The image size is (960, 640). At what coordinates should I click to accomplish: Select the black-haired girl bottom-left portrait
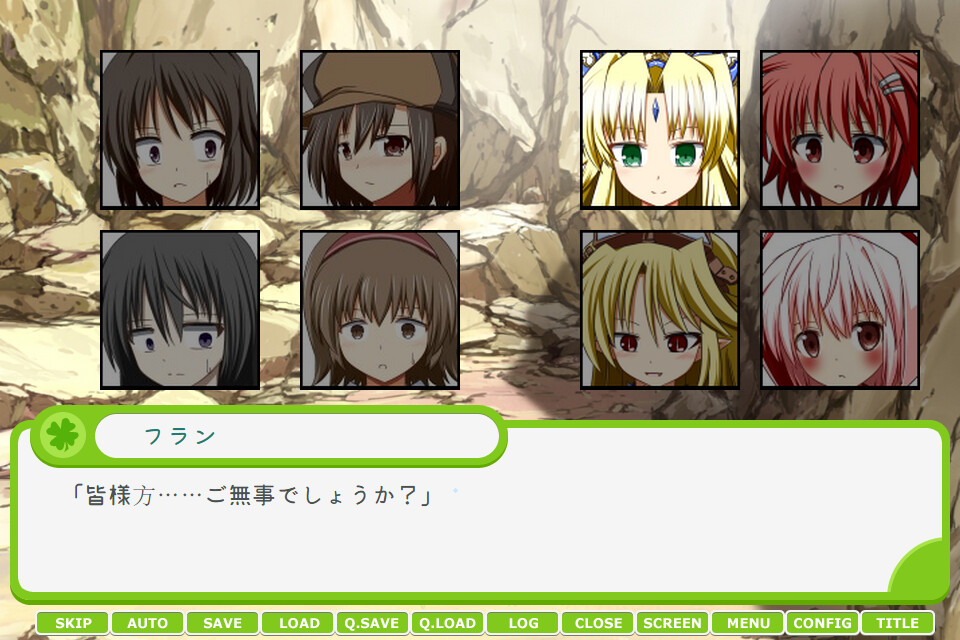(x=180, y=310)
